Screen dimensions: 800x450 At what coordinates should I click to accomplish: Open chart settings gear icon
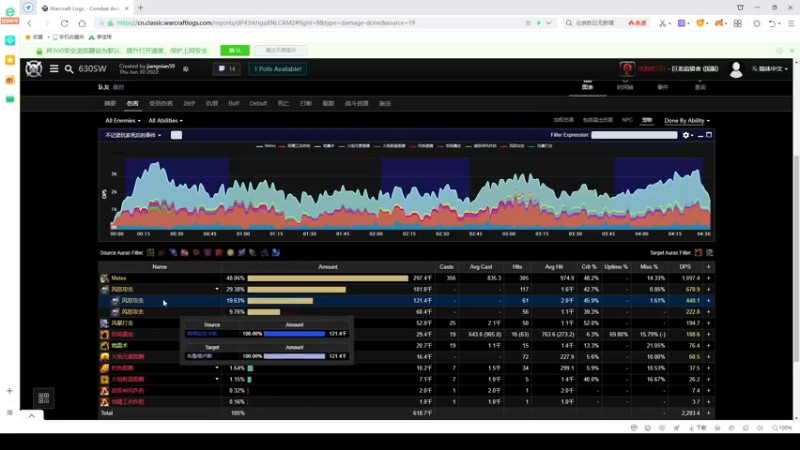tap(686, 135)
